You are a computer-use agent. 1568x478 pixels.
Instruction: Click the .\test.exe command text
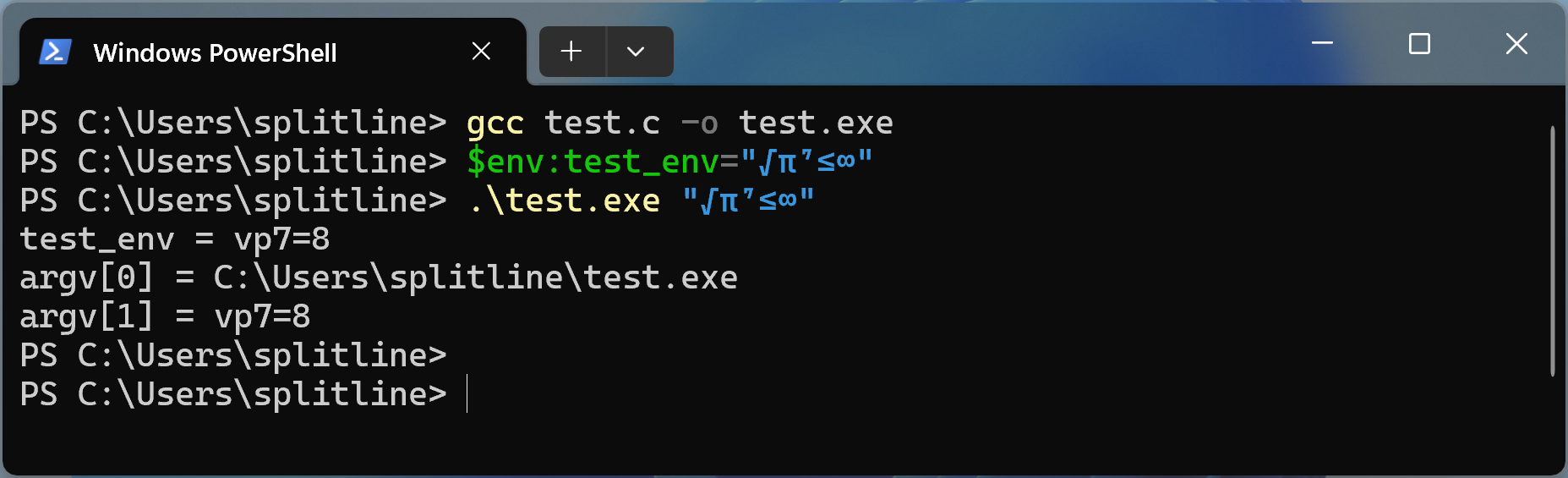pos(564,201)
